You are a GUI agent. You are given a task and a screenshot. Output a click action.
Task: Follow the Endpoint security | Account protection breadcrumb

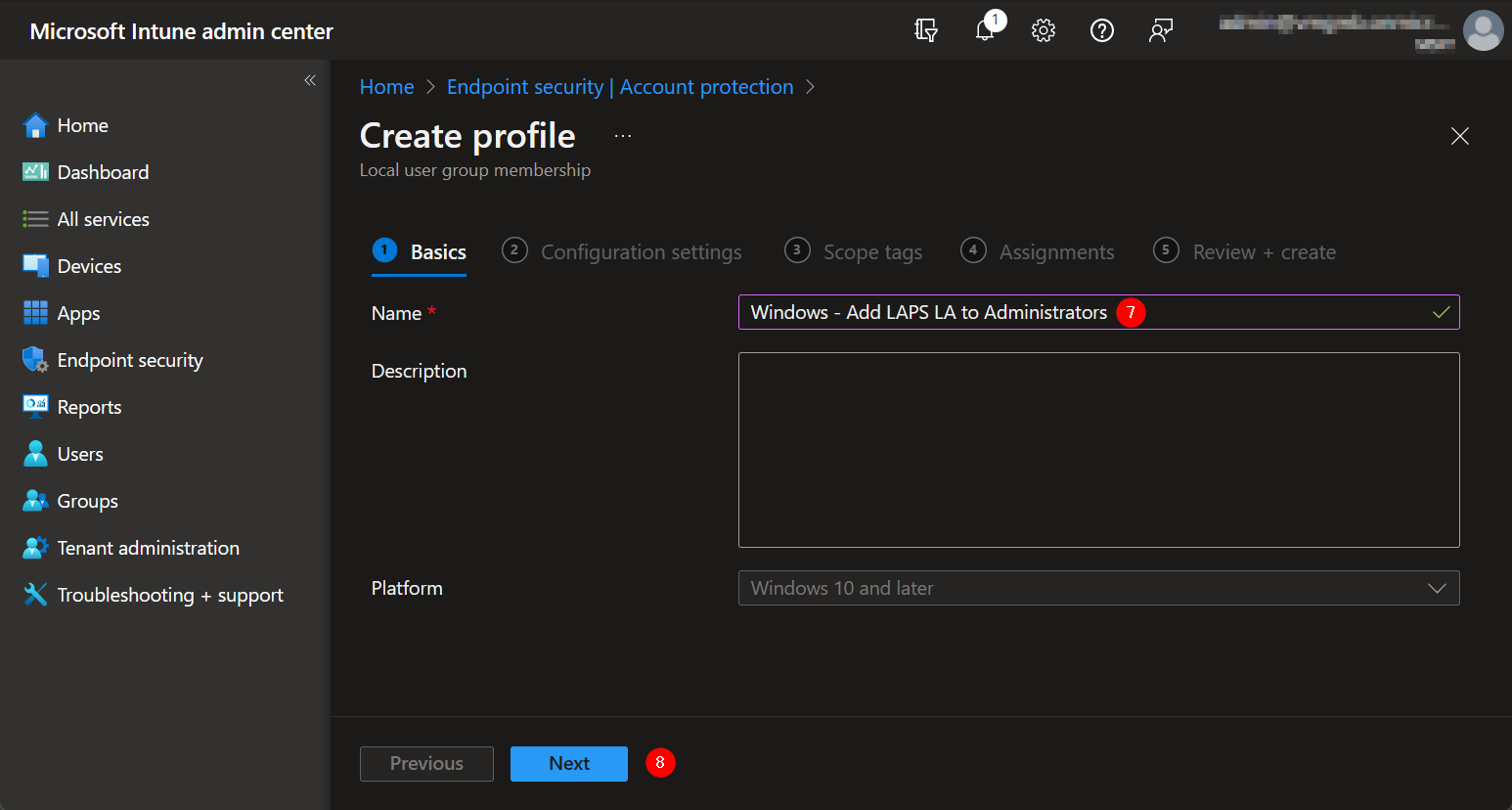coord(620,87)
